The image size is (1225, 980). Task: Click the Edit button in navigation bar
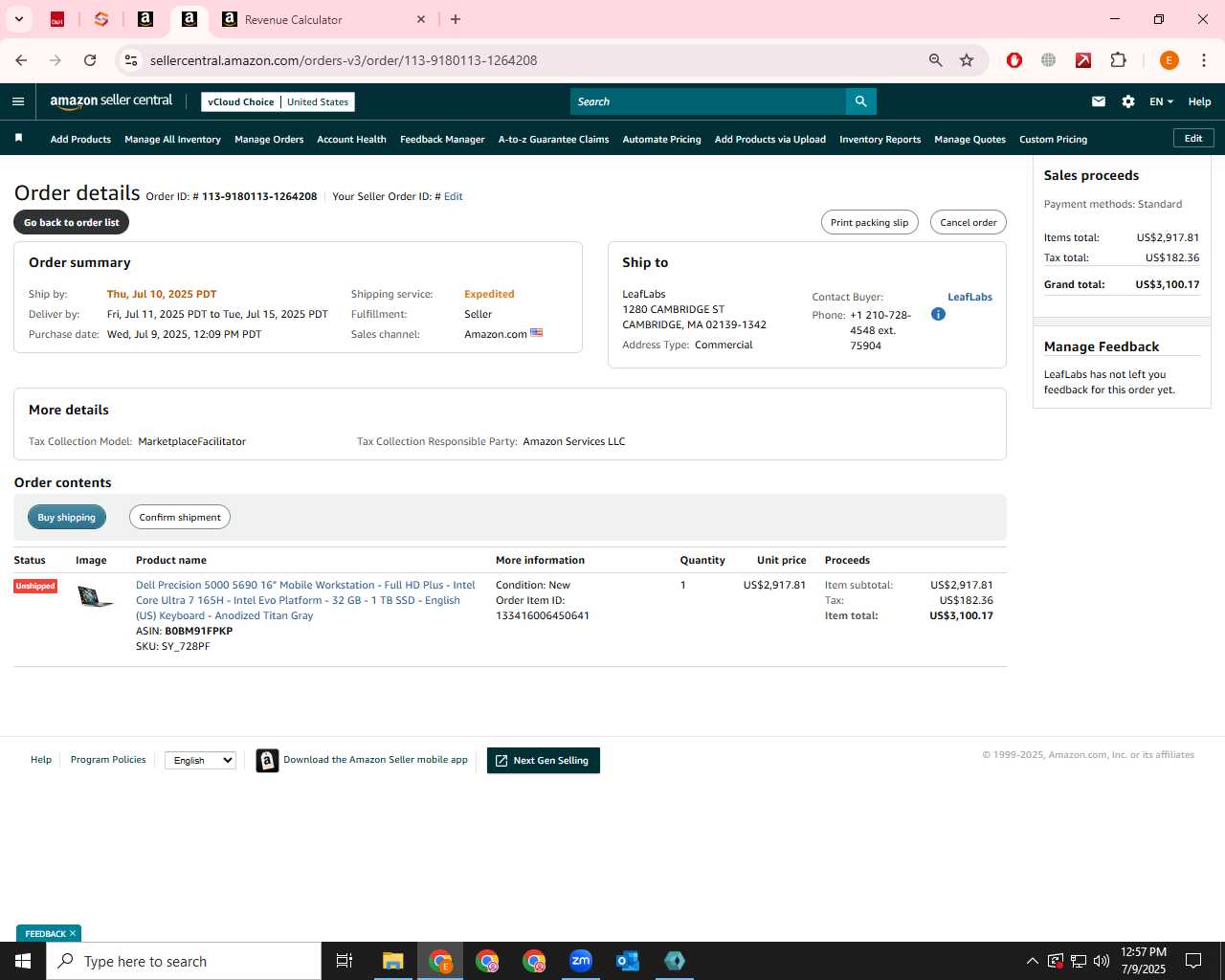tap(1193, 138)
